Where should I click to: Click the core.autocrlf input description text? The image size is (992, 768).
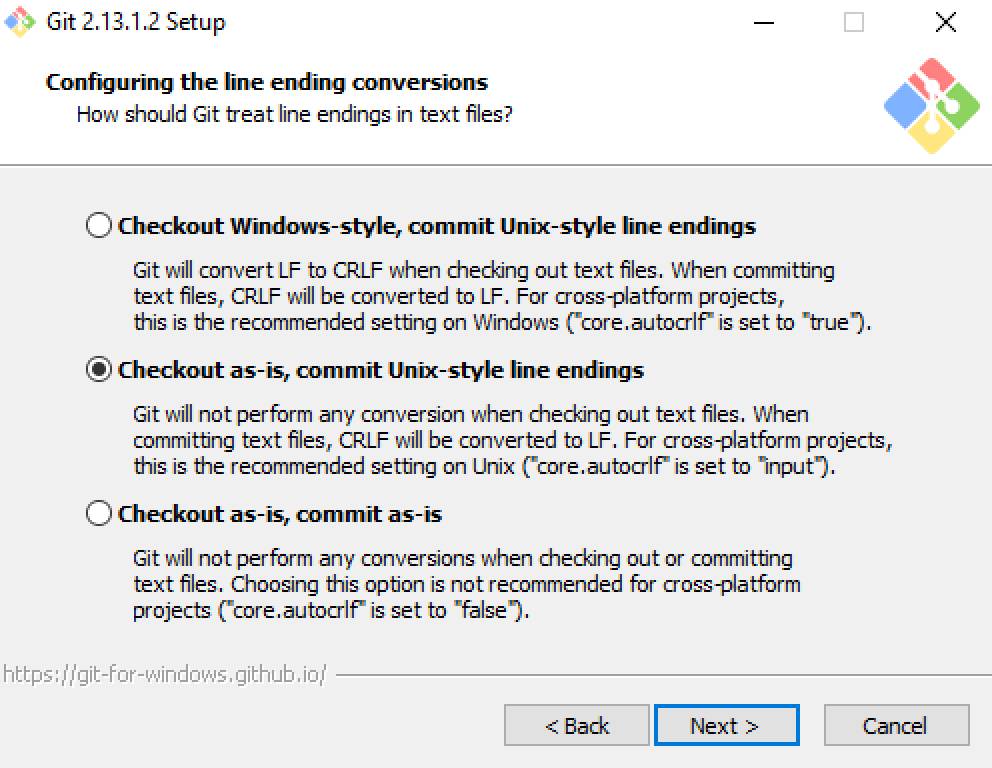[480, 441]
